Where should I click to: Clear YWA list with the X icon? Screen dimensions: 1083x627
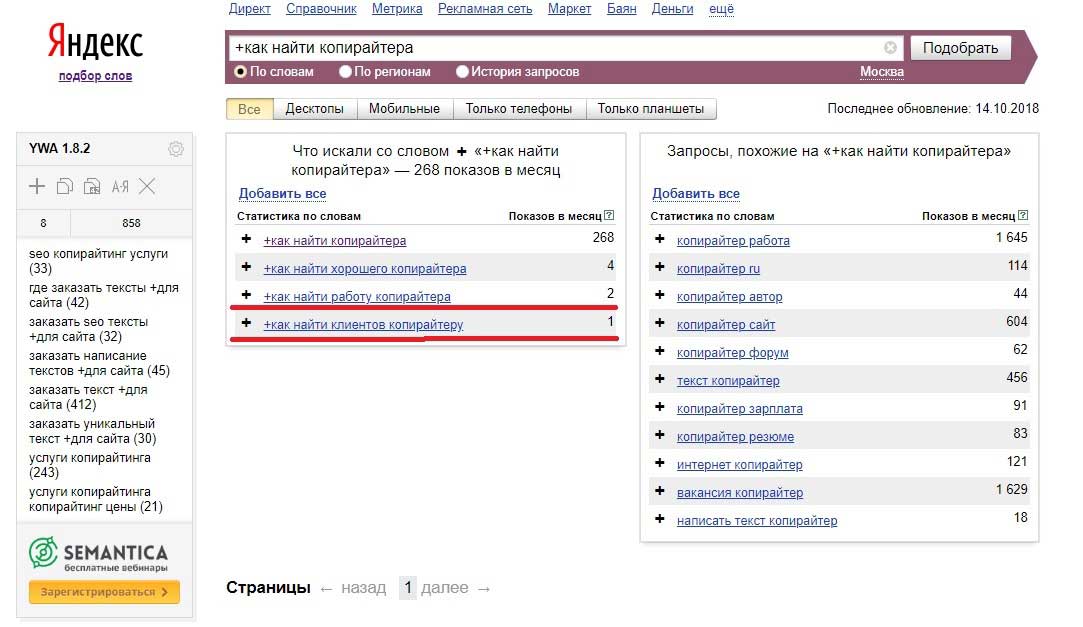pos(147,186)
